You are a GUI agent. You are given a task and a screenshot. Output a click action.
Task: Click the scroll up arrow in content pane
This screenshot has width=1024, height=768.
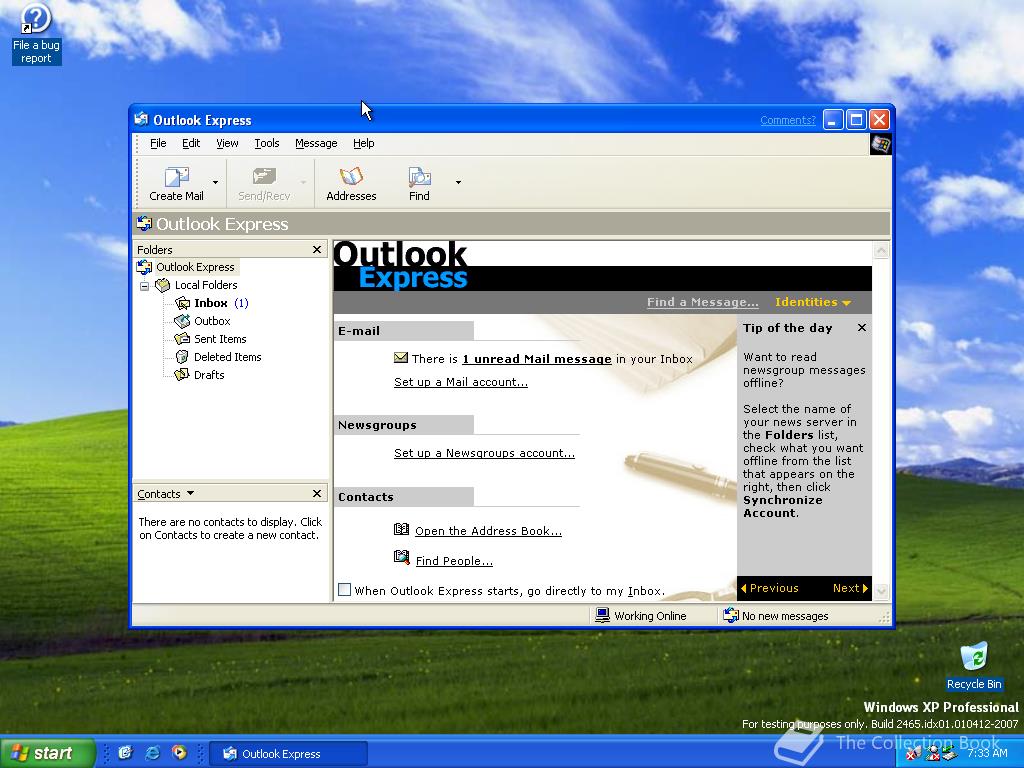pos(881,250)
